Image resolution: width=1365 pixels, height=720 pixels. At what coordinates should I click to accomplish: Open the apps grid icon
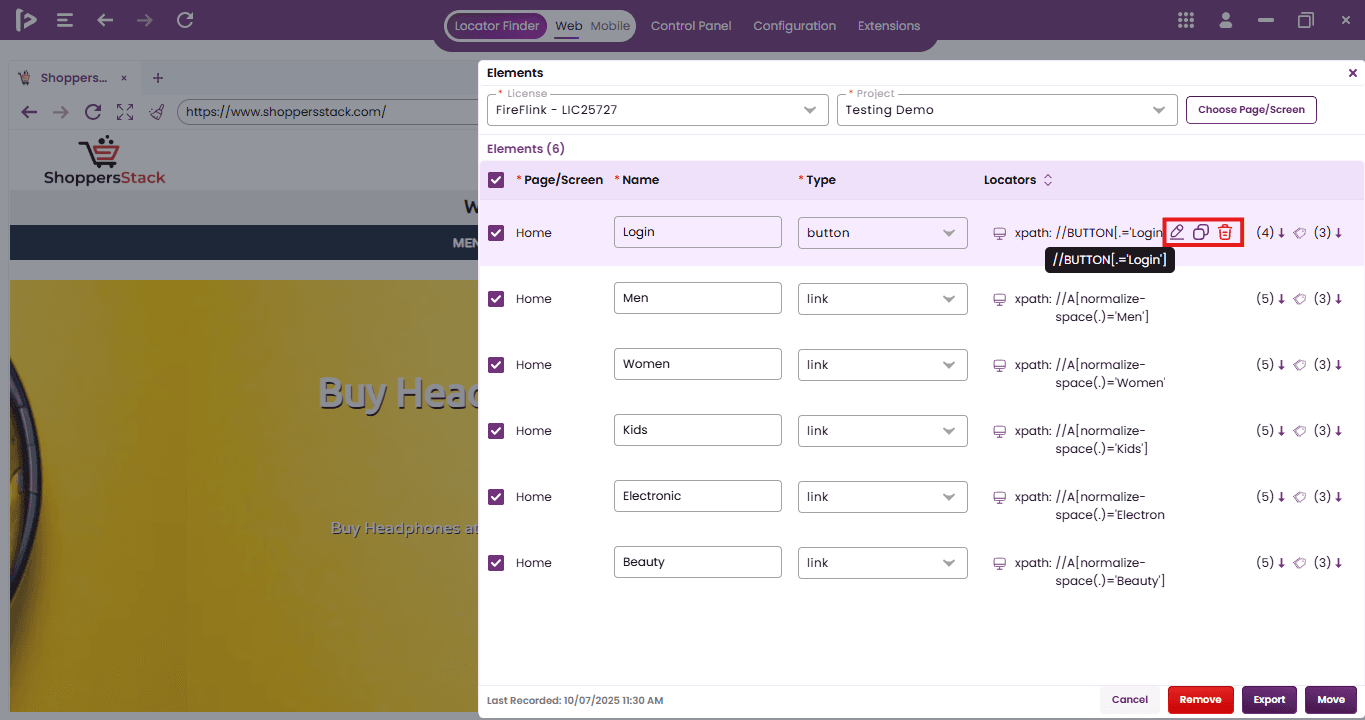(x=1186, y=20)
